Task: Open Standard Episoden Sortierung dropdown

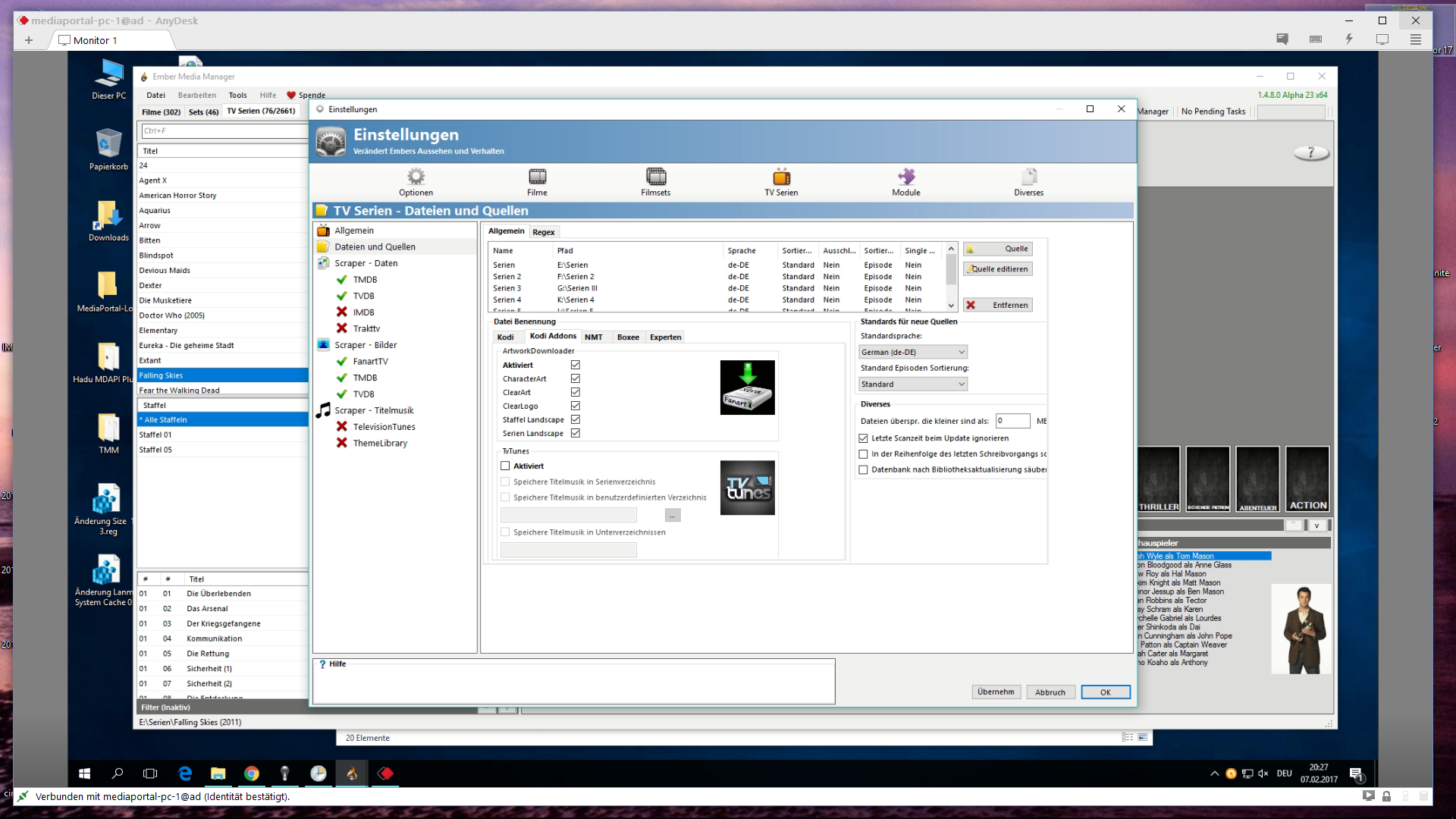Action: (913, 384)
